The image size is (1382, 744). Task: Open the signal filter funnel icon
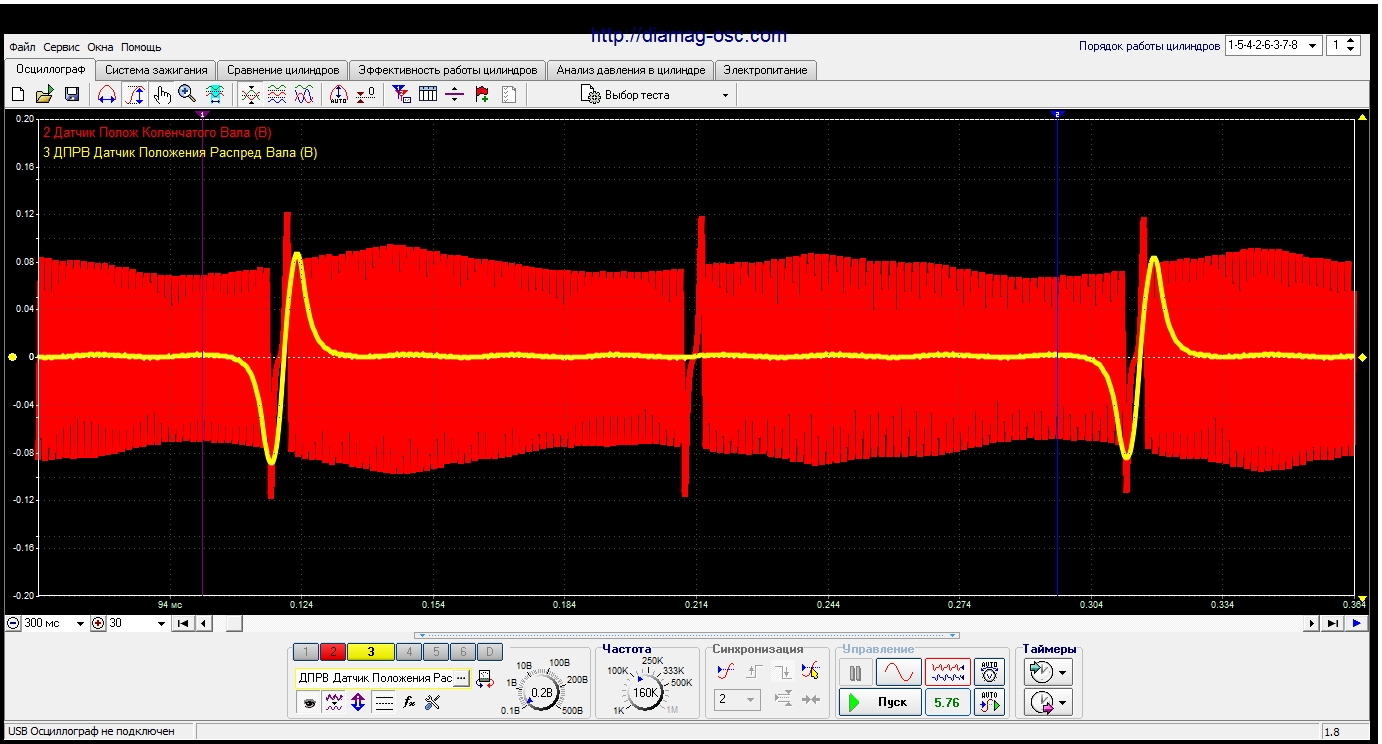click(x=401, y=95)
